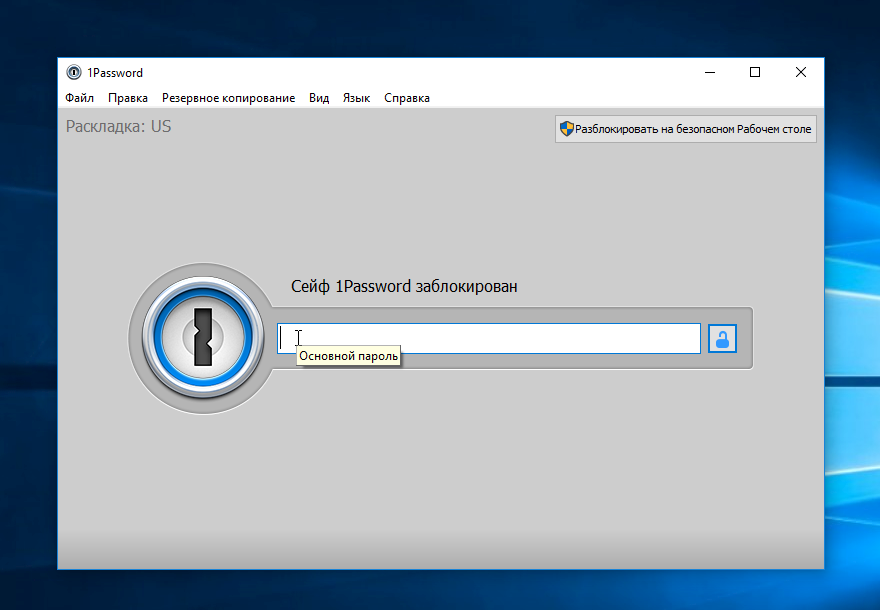Screen dimensions: 880x610
Task: Open the Язык menu
Action: click(x=356, y=98)
